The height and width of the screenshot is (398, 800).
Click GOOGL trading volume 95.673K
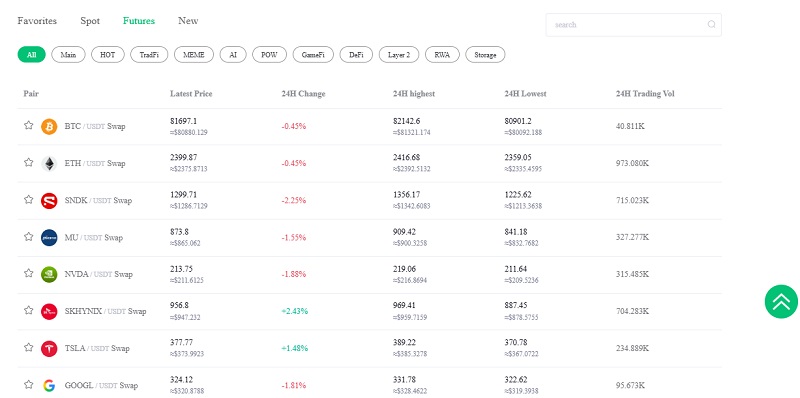point(631,385)
